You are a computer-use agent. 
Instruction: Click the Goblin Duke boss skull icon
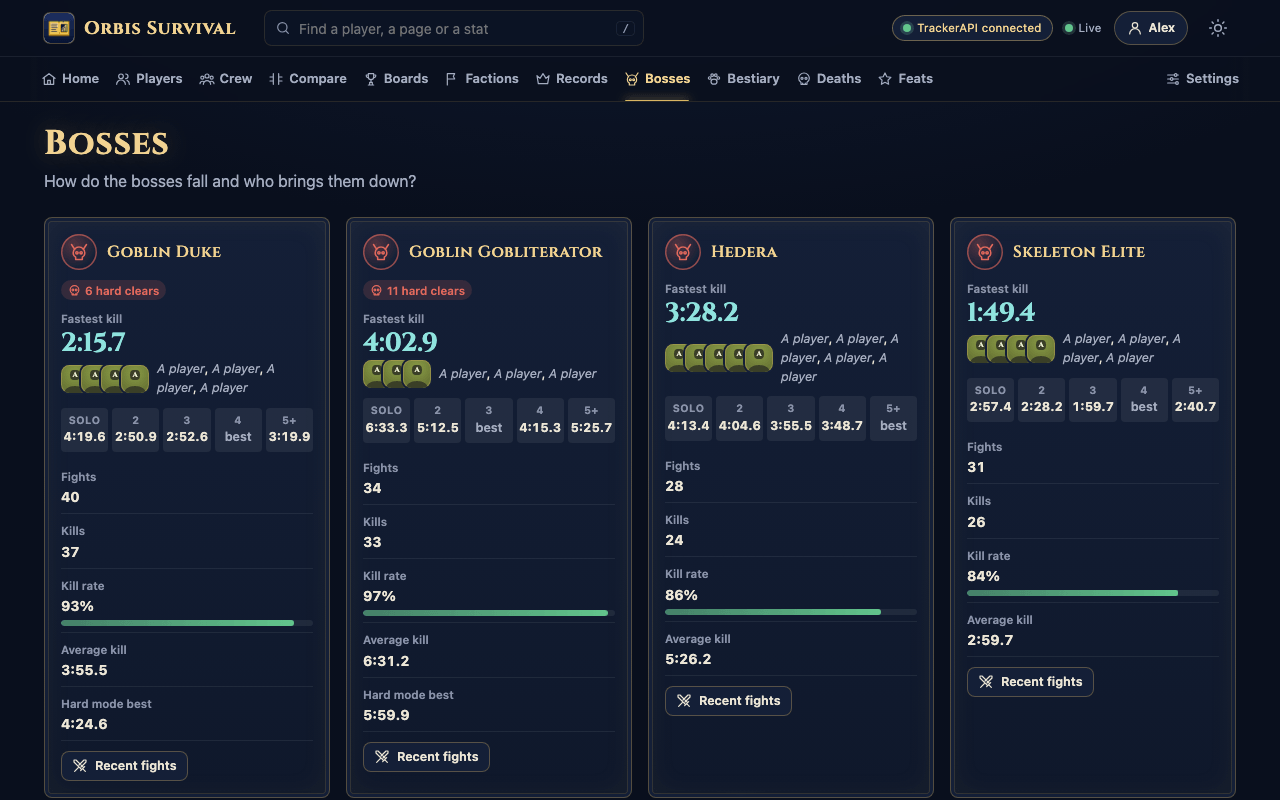coord(78,252)
